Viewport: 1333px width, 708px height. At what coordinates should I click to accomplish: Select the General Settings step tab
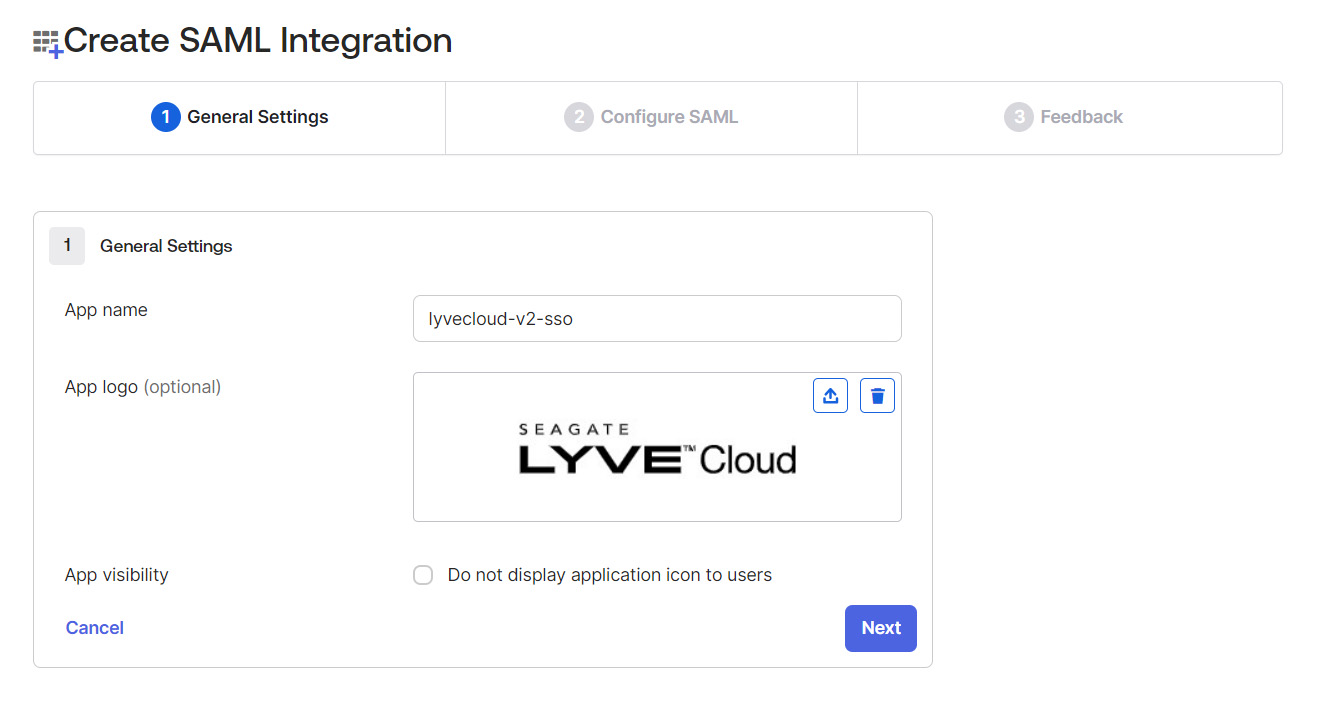tap(239, 116)
